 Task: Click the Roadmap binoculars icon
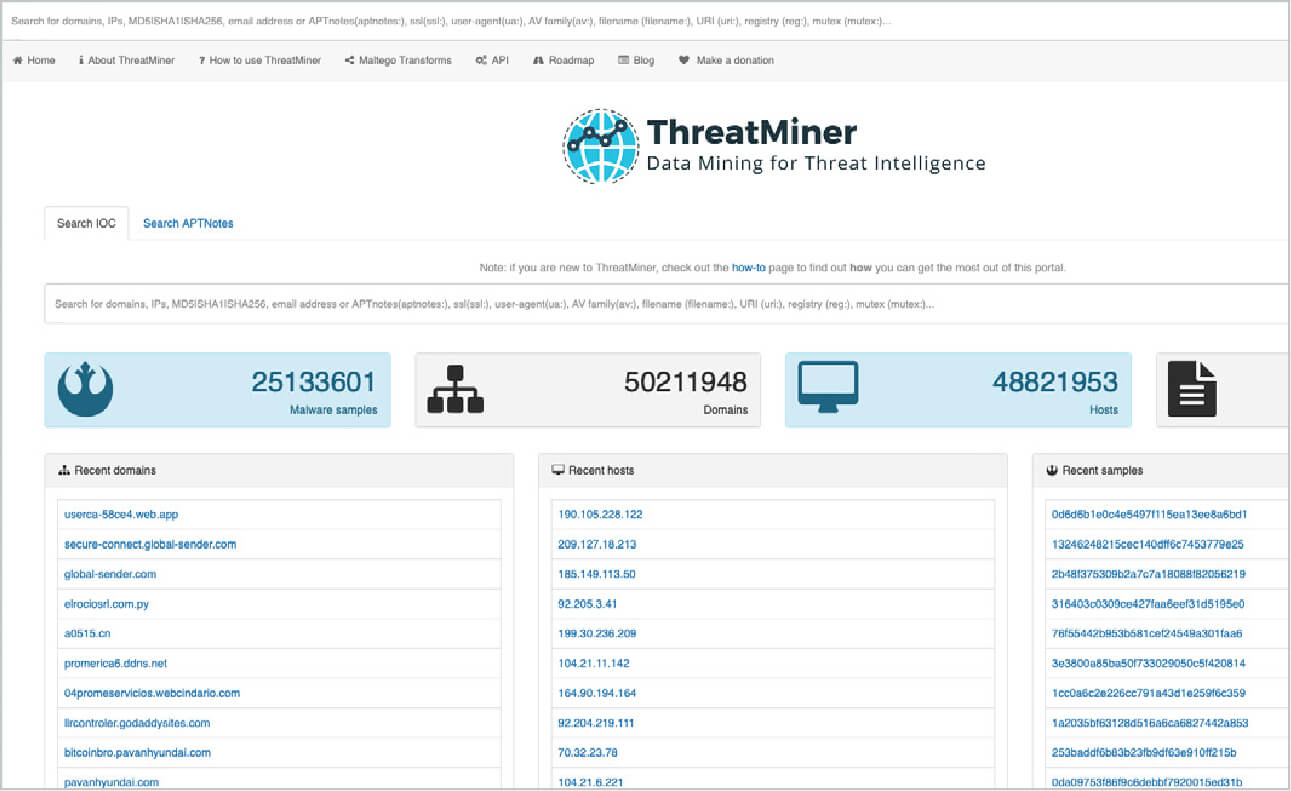pos(538,60)
